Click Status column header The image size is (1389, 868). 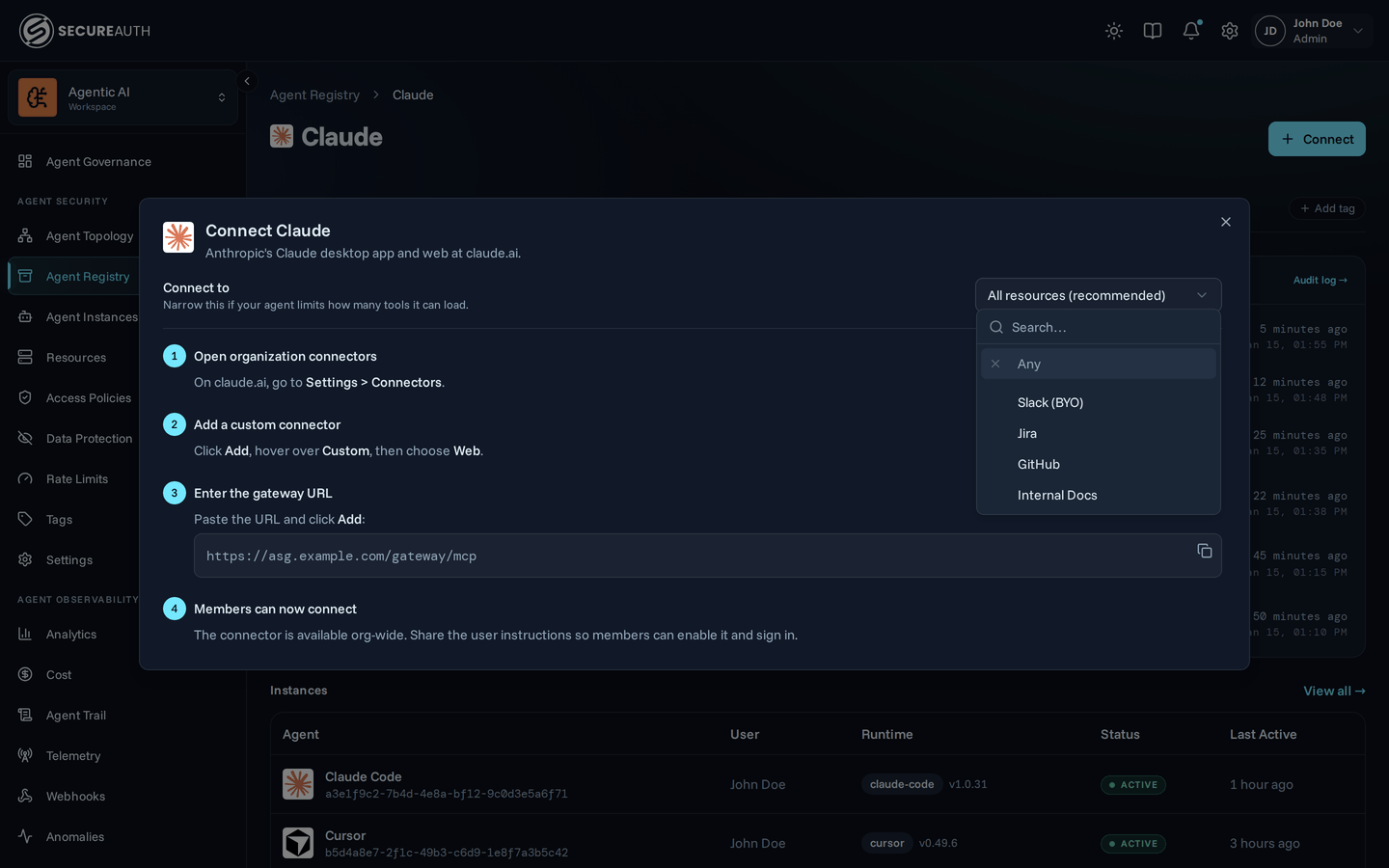pyautogui.click(x=1120, y=734)
